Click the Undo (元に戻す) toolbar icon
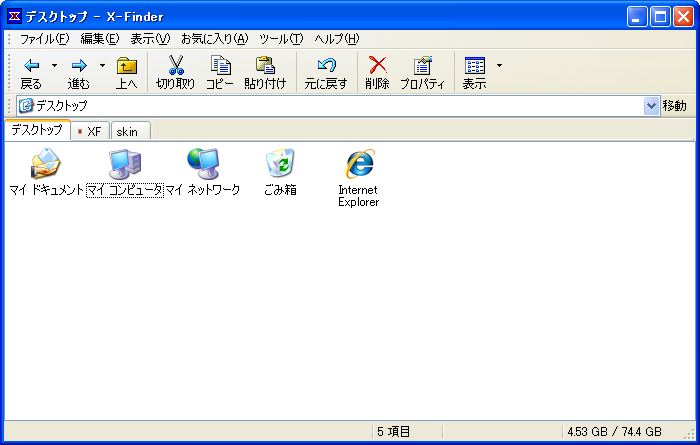700x445 pixels. pos(326,66)
